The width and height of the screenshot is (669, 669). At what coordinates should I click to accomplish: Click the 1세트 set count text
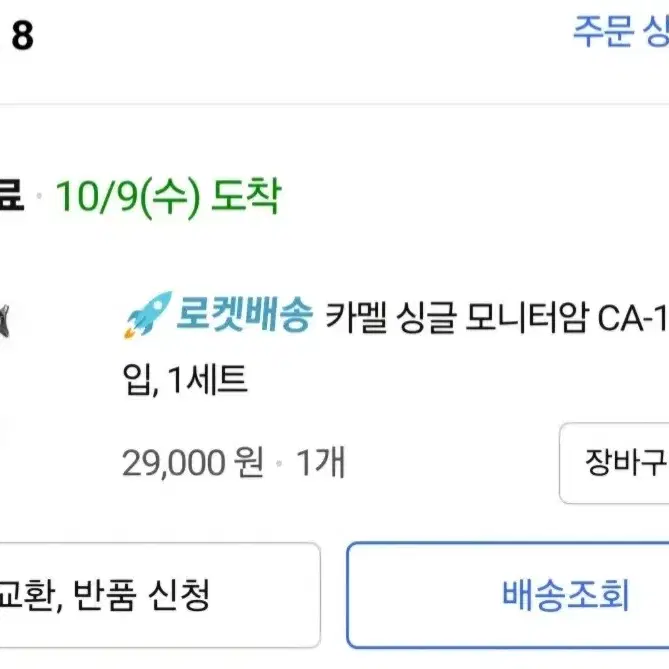208,379
